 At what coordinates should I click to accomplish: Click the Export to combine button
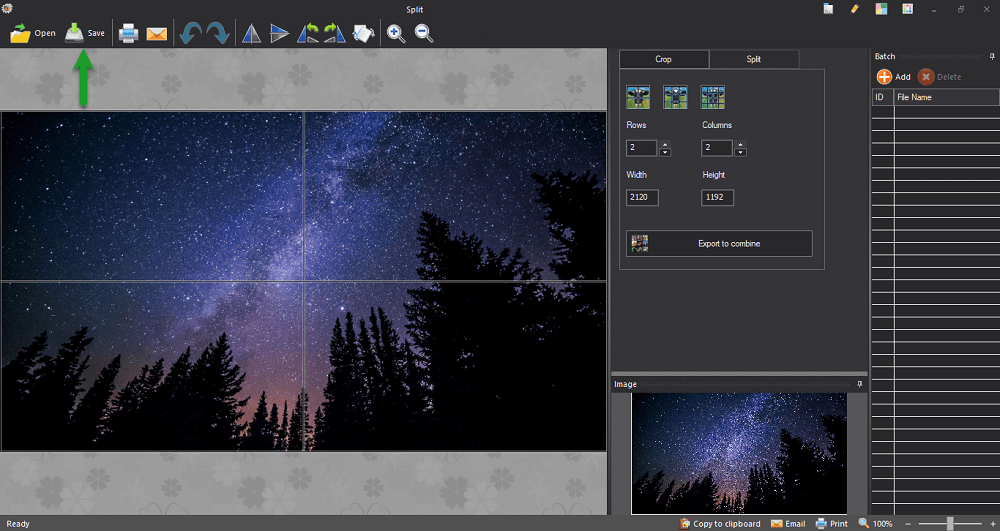(719, 244)
